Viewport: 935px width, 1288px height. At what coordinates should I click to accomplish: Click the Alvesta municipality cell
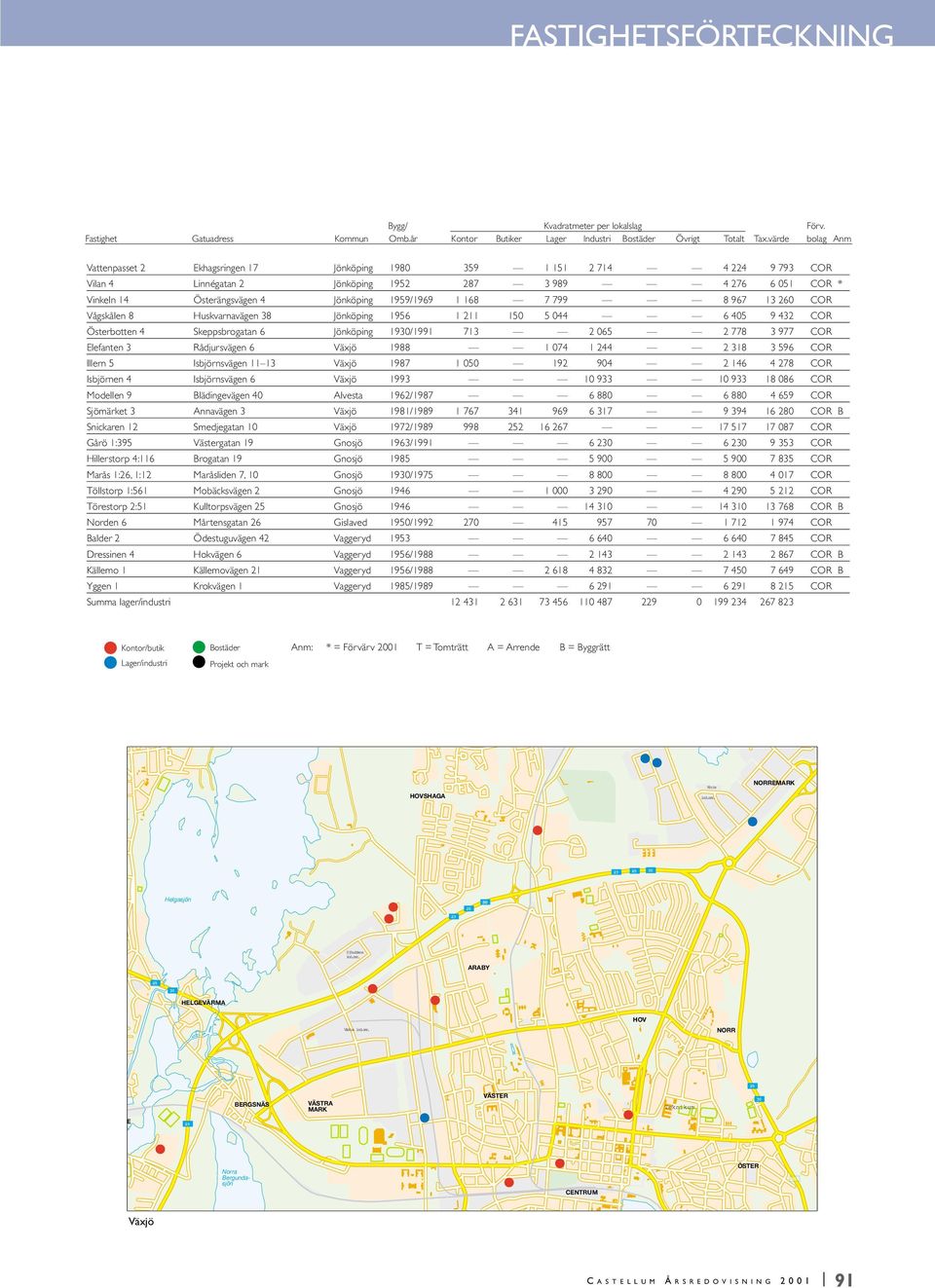click(x=349, y=395)
